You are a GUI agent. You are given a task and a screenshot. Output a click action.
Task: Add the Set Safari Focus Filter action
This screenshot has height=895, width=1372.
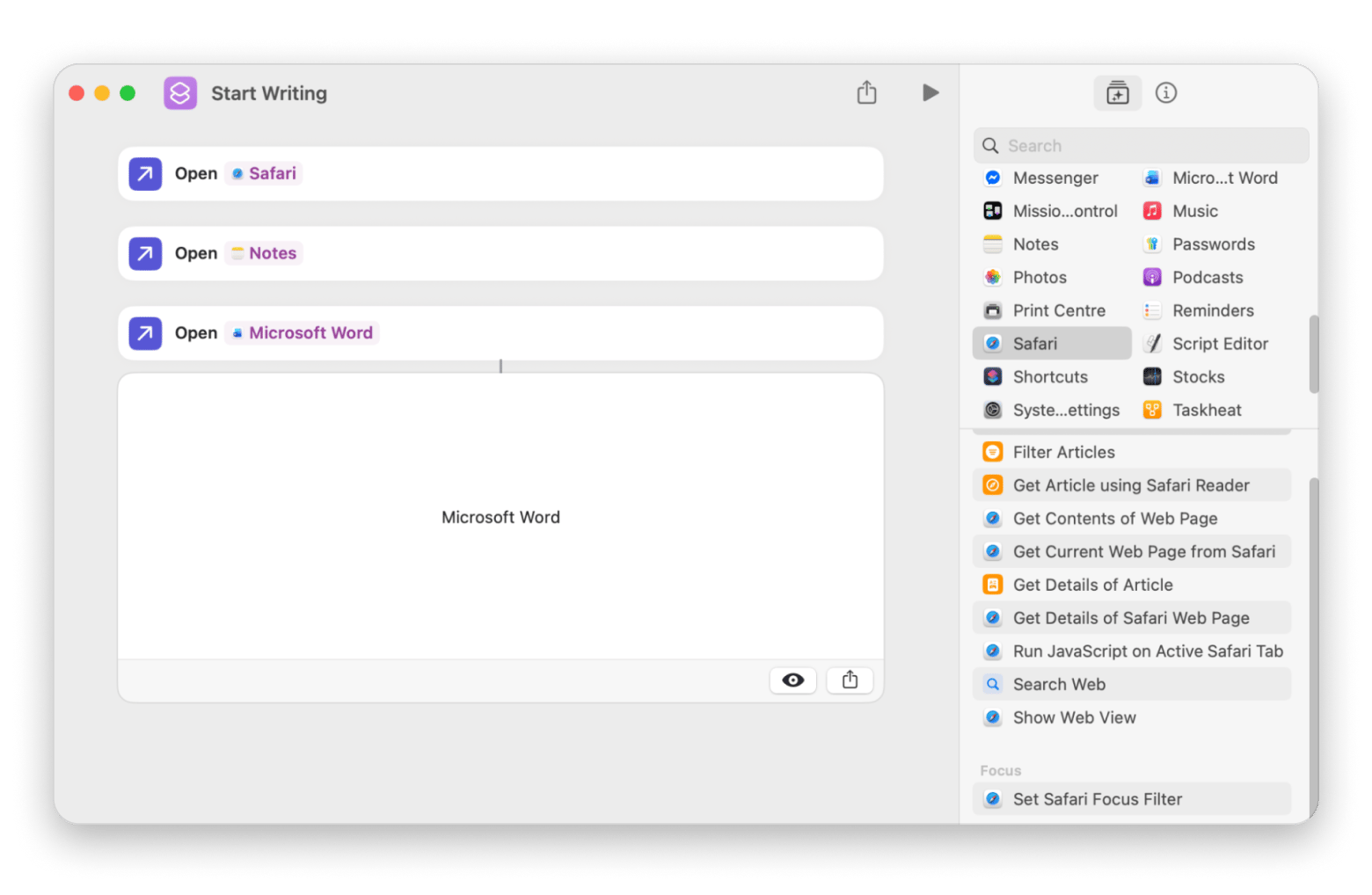coord(1132,799)
